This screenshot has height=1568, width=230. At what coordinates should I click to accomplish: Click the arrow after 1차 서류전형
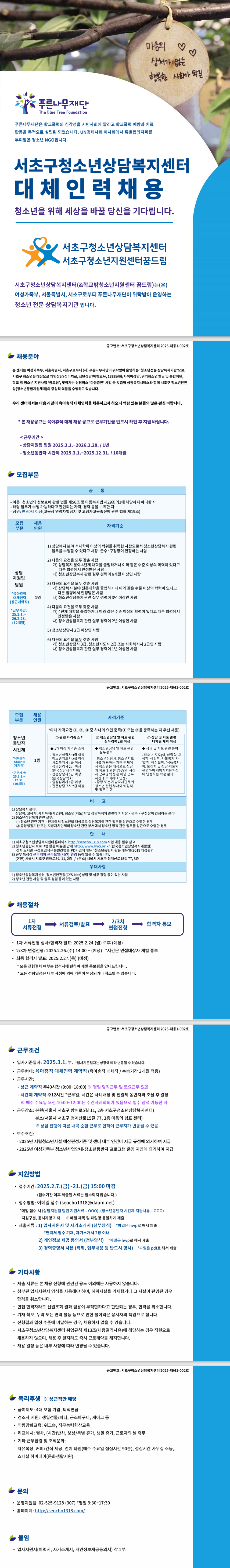(51, 925)
